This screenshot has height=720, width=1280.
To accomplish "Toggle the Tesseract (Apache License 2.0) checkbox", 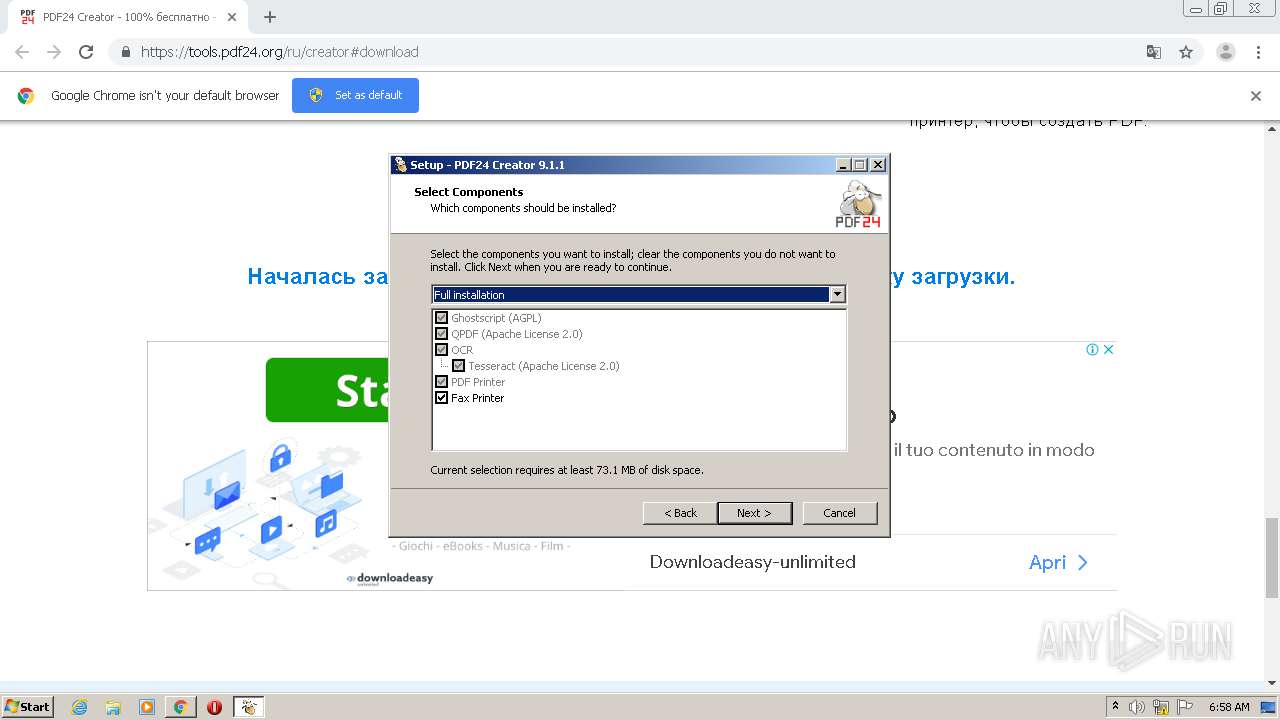I will coord(459,366).
